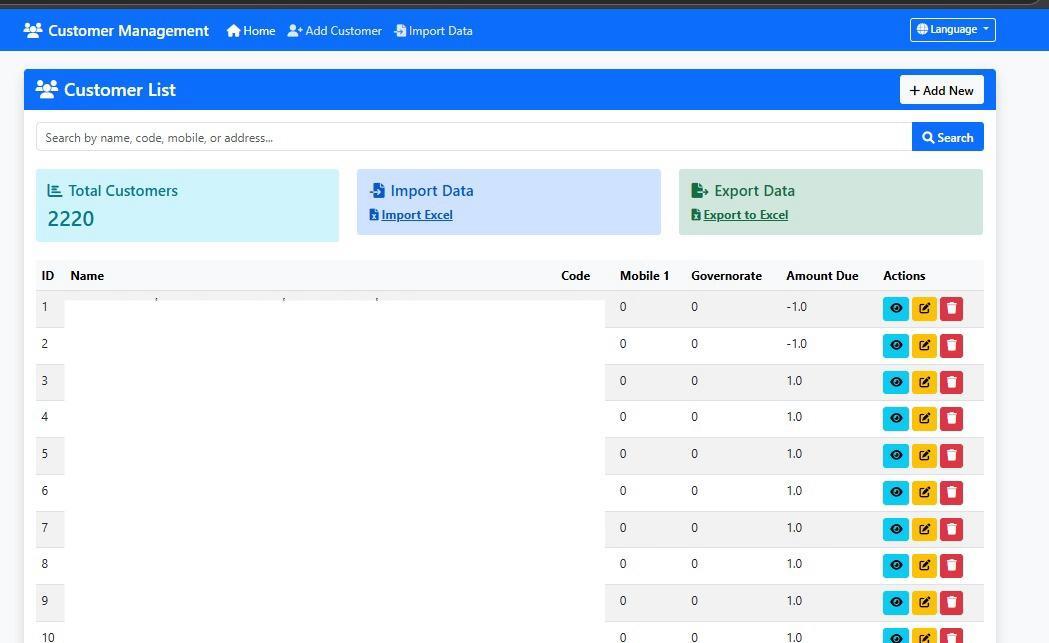Screen dimensions: 1049x643
Task: Click the Customer Management brand logo
Action: coord(116,31)
